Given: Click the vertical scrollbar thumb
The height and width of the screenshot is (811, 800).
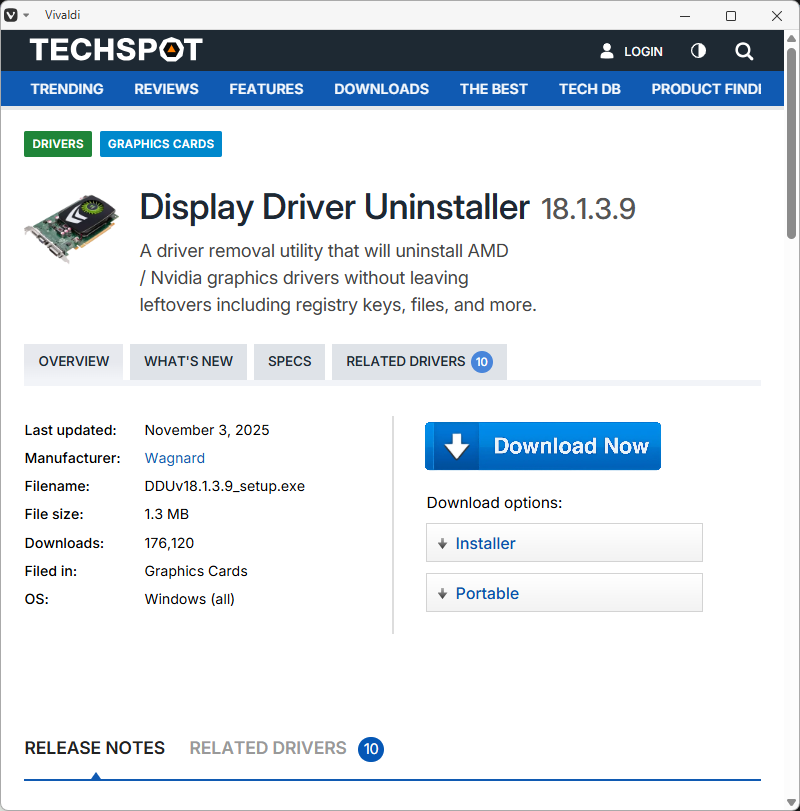Looking at the screenshot, I should 791,143.
